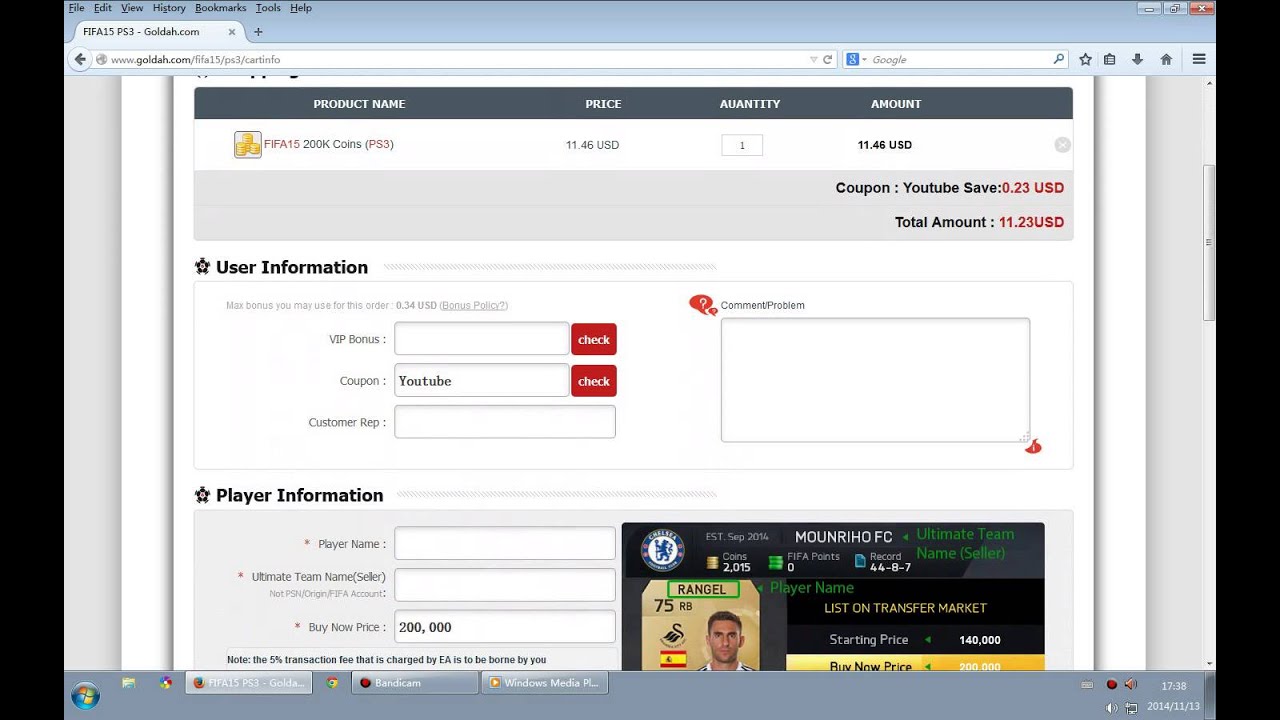Click the search magnifier icon in search box
Image resolution: width=1280 pixels, height=720 pixels.
1058,59
